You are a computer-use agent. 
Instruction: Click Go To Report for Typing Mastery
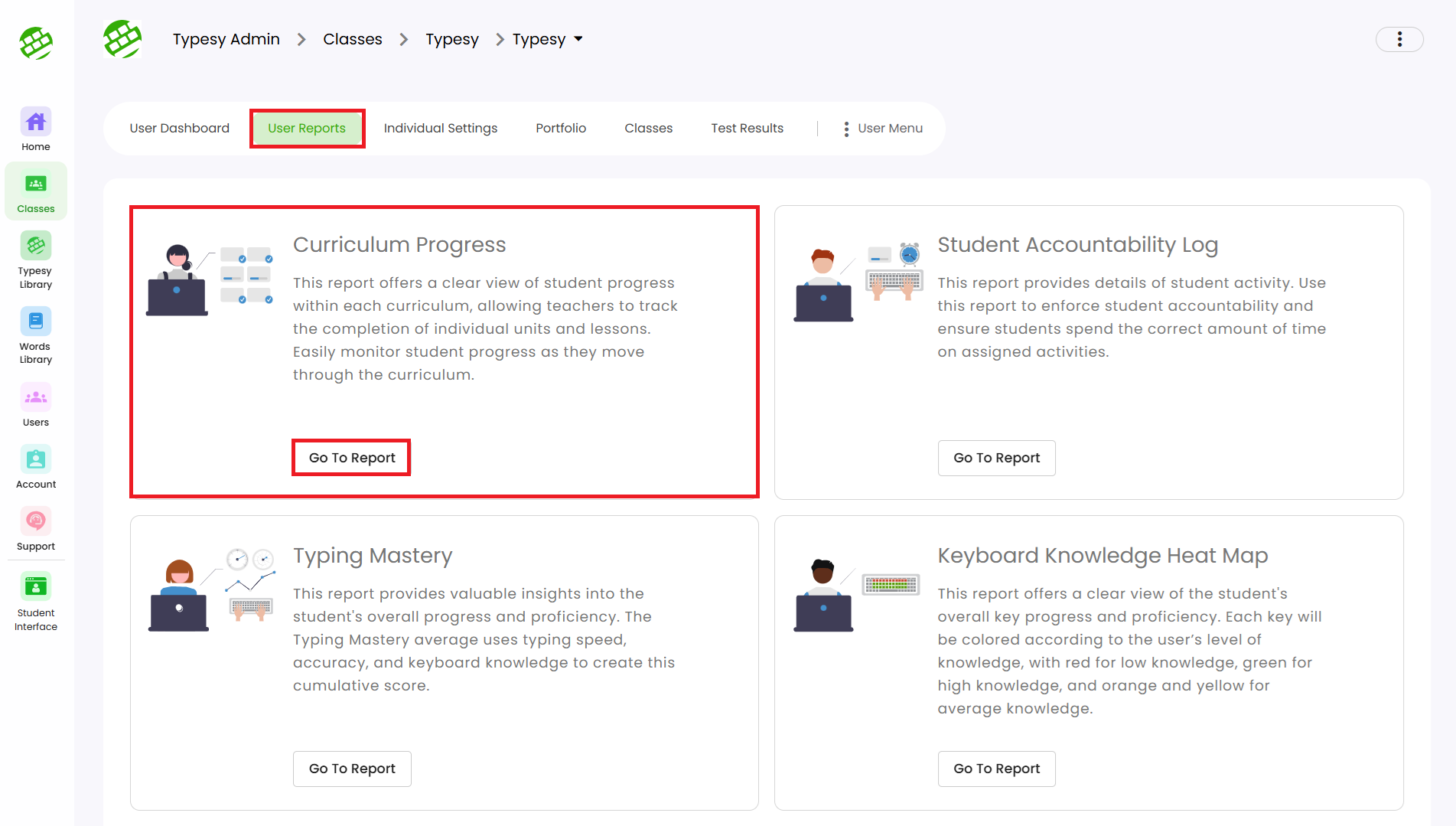click(x=352, y=769)
